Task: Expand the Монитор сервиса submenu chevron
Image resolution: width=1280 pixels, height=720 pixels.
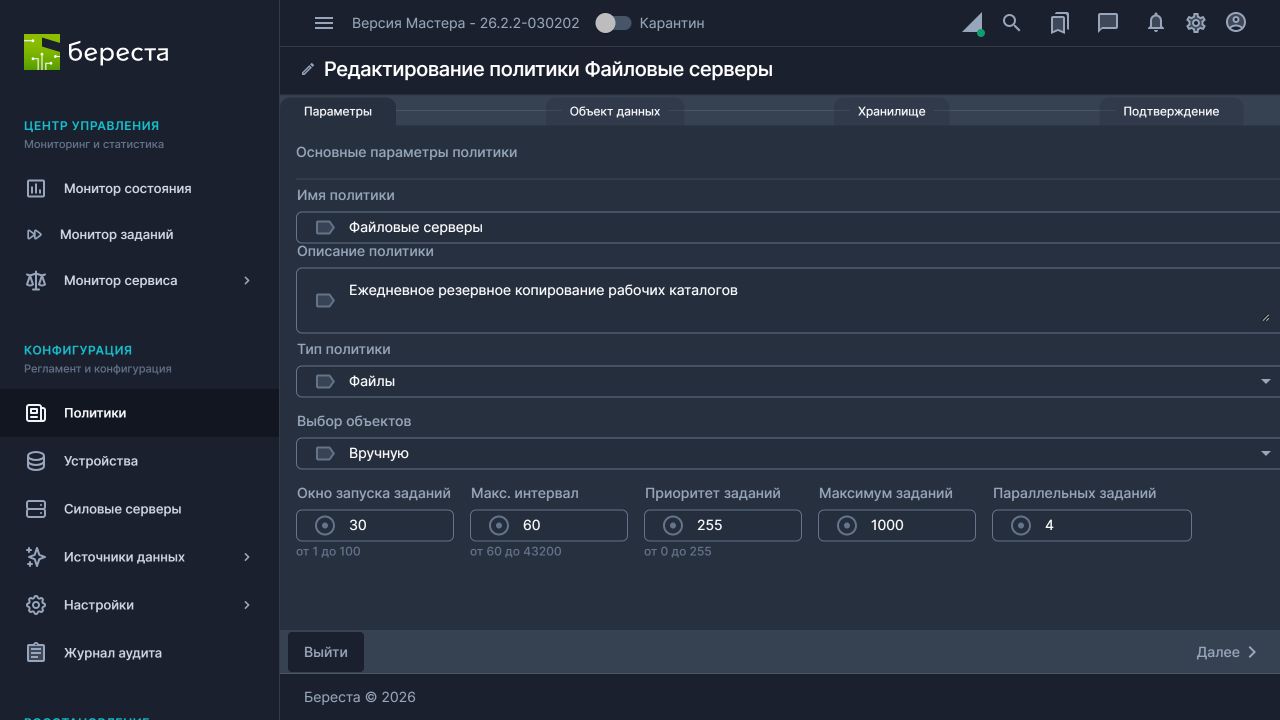Action: point(247,280)
